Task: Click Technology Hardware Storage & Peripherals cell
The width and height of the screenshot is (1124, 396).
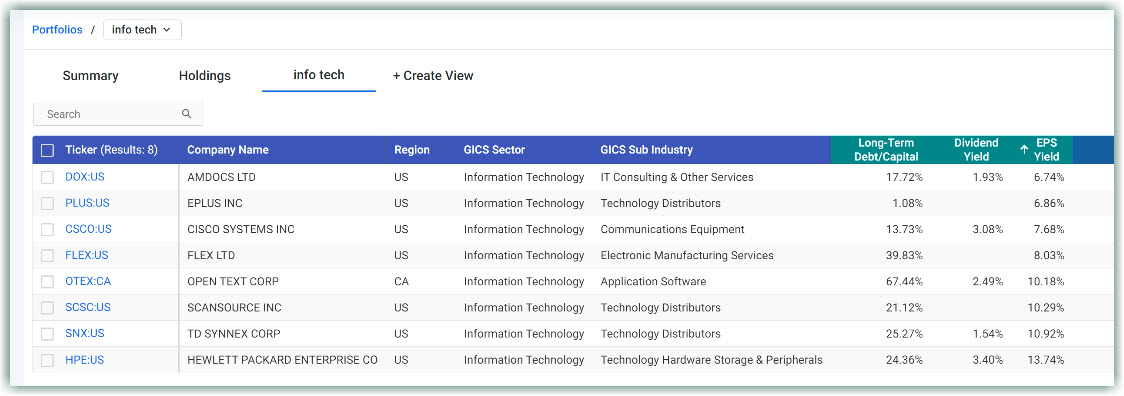Action: tap(711, 359)
